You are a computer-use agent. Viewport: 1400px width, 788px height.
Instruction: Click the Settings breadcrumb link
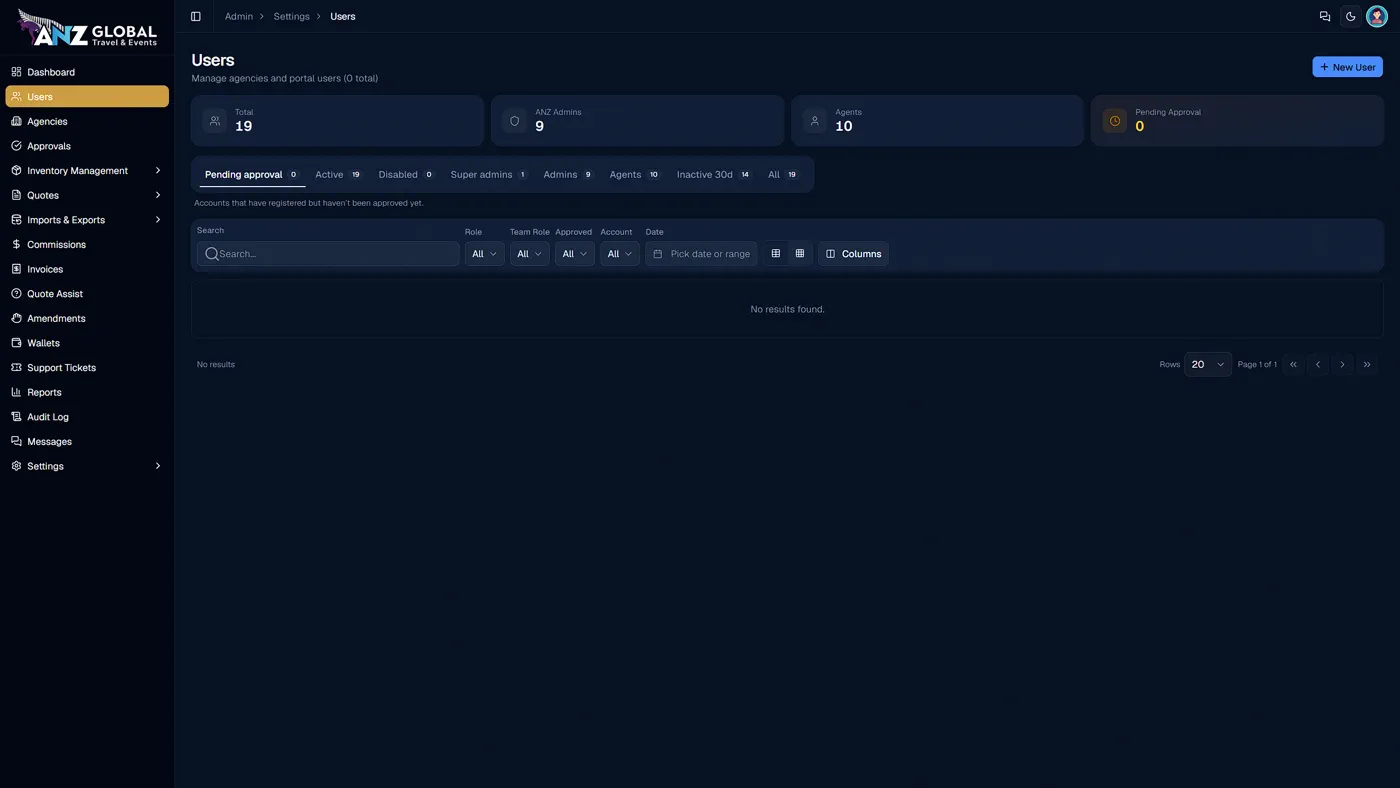point(291,16)
